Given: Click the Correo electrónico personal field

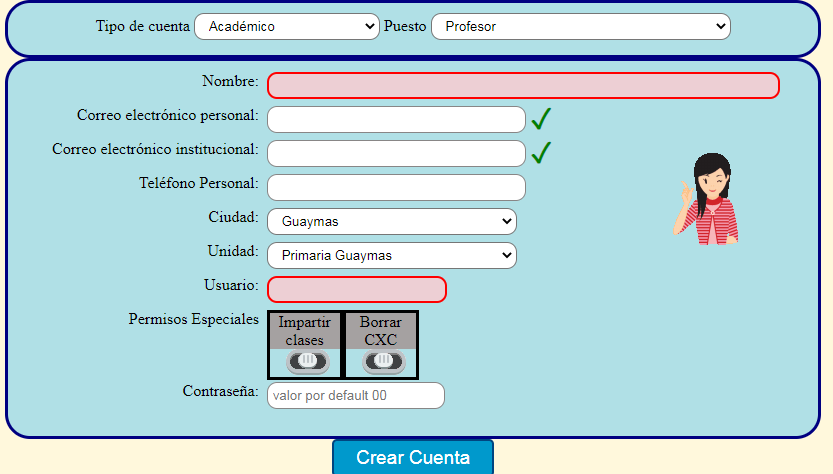Looking at the screenshot, I should coord(396,120).
